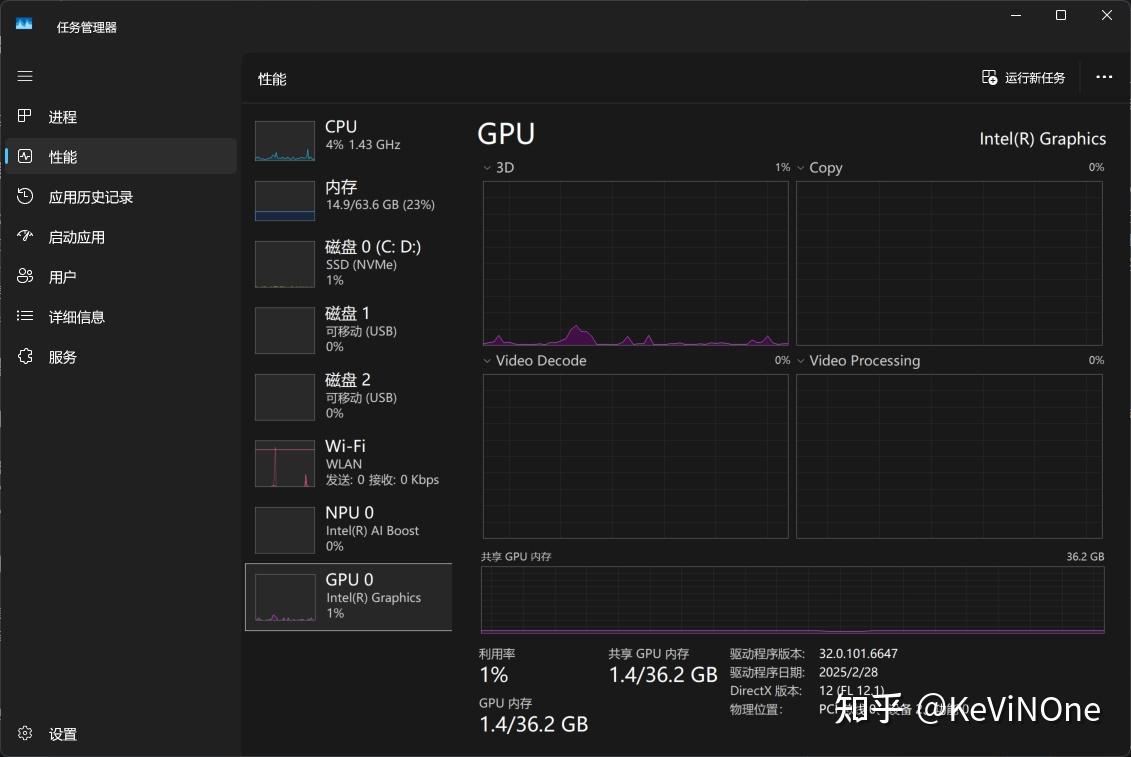The height and width of the screenshot is (757, 1131).
Task: Select the NPU 0 entry
Action: tap(348, 530)
